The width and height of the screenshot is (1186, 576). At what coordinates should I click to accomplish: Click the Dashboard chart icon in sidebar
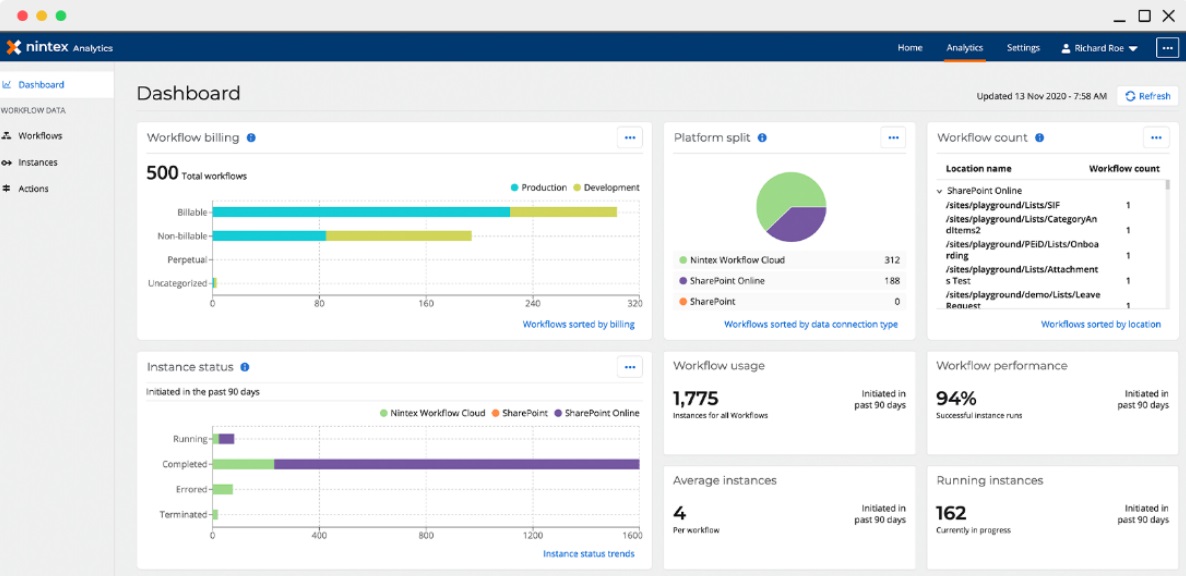coord(7,85)
